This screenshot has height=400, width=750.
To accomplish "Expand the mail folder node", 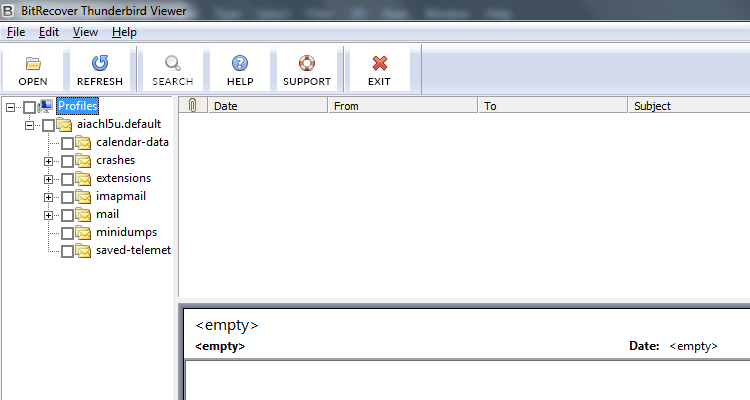I will pos(48,215).
